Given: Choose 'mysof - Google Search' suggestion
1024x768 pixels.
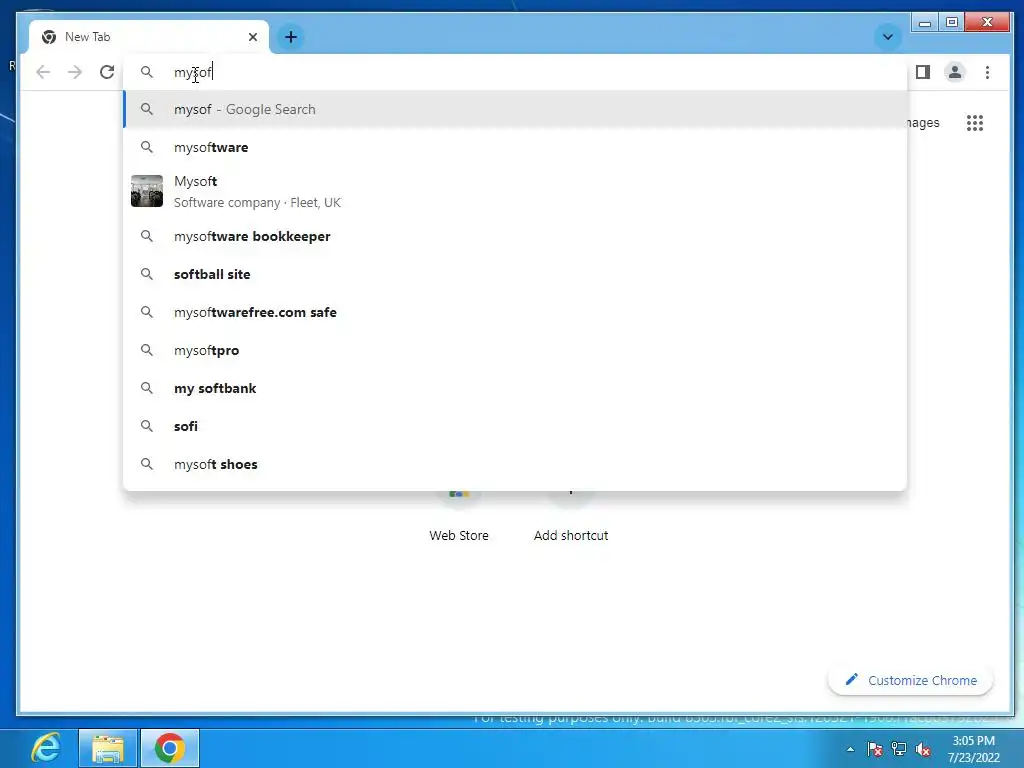Looking at the screenshot, I should click(x=515, y=109).
